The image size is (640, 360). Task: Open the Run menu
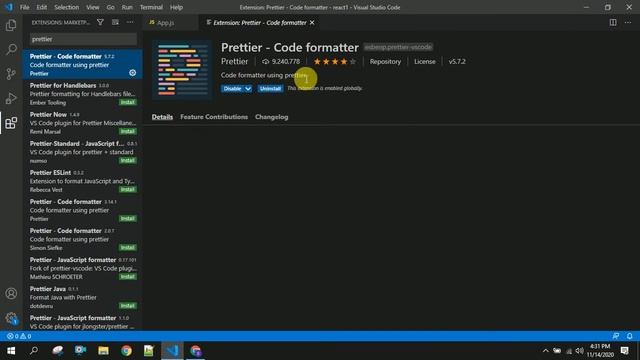click(x=127, y=7)
